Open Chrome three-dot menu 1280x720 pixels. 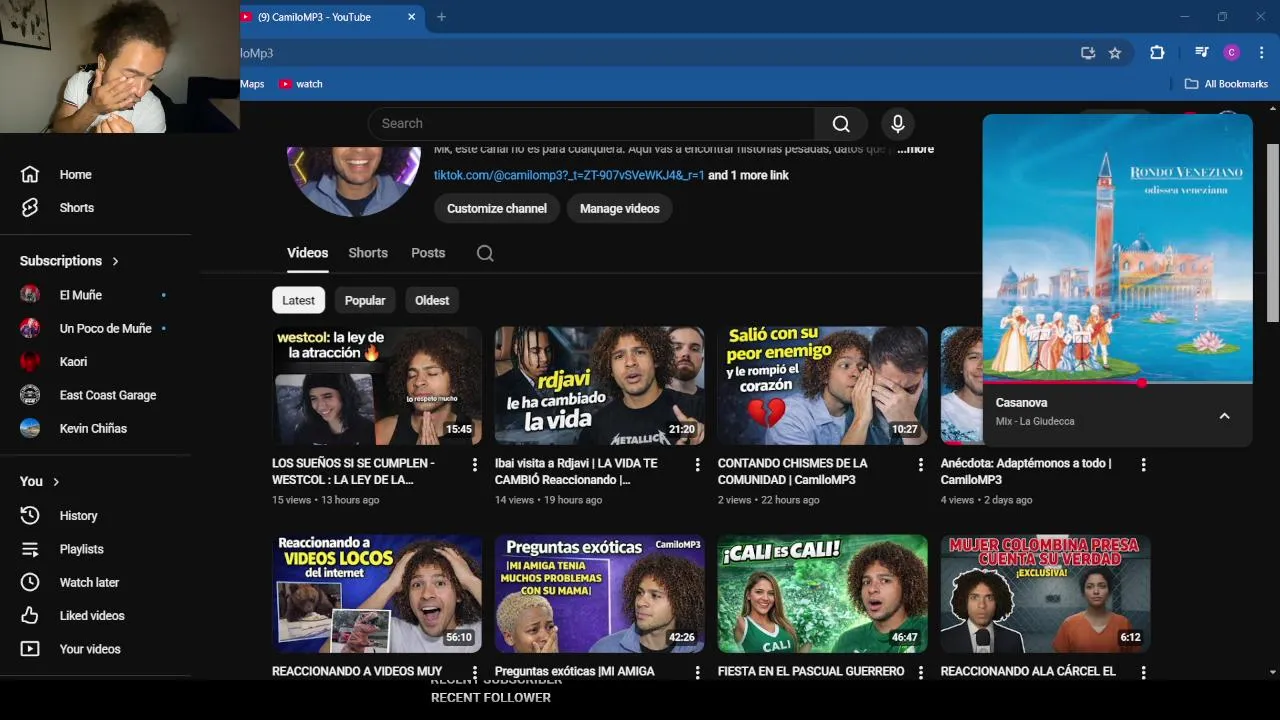coord(1262,53)
